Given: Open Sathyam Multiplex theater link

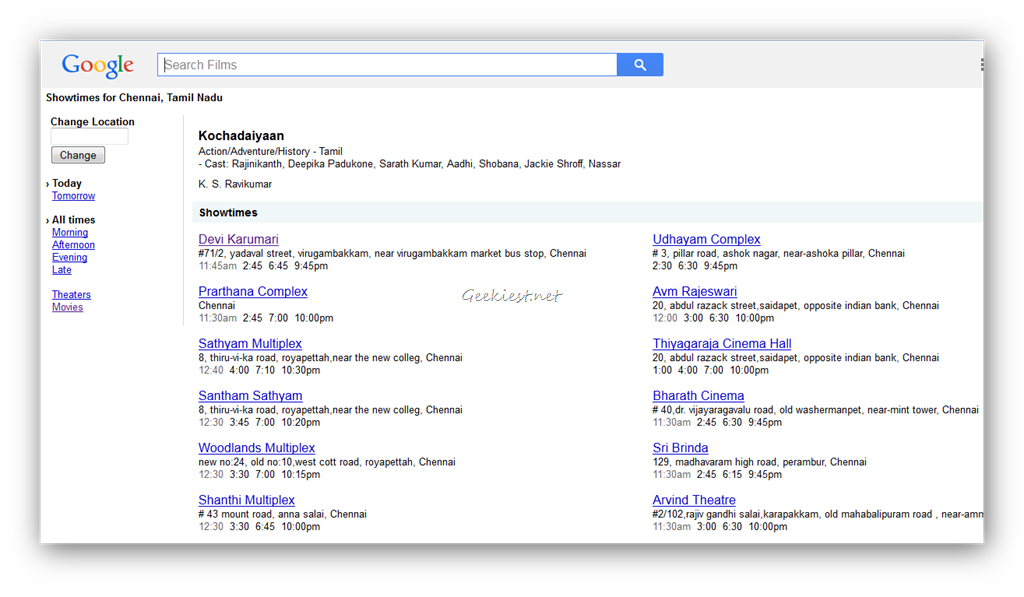Looking at the screenshot, I should coord(250,344).
